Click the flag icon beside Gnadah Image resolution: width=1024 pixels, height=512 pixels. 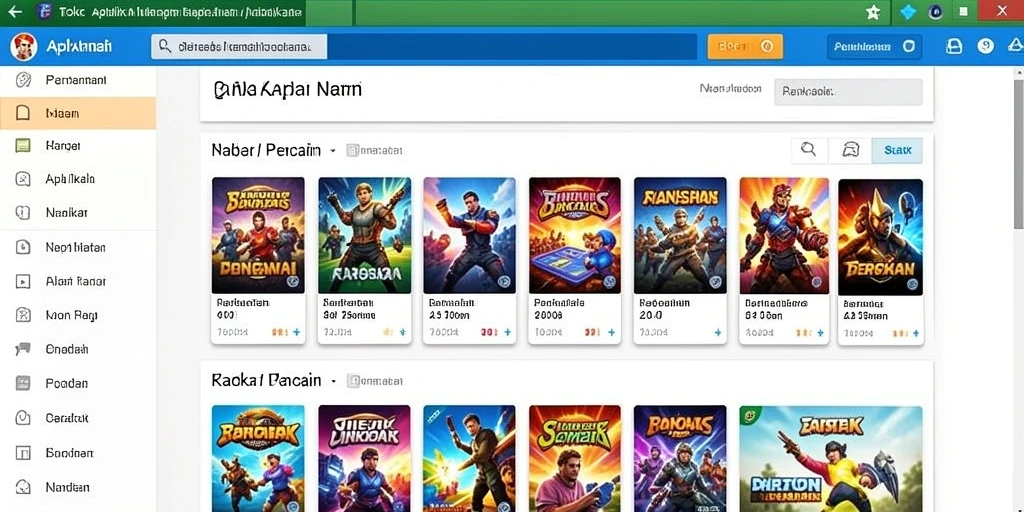[x=23, y=349]
